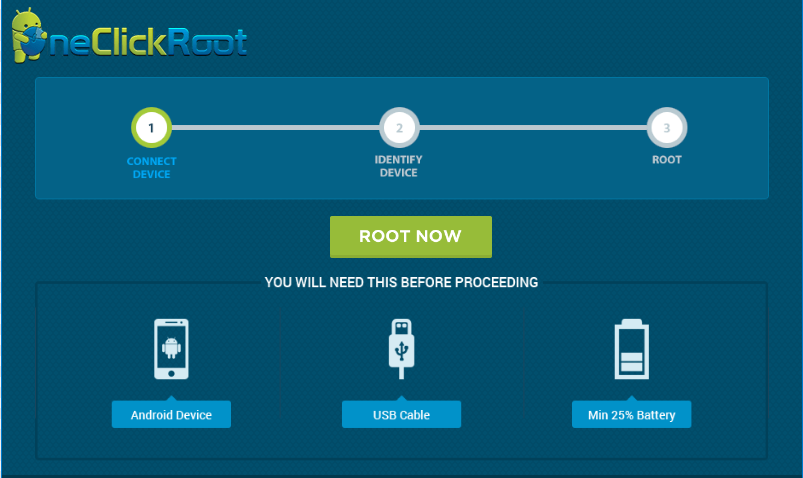
Task: Click the Min 25% Battery label
Action: (x=631, y=414)
